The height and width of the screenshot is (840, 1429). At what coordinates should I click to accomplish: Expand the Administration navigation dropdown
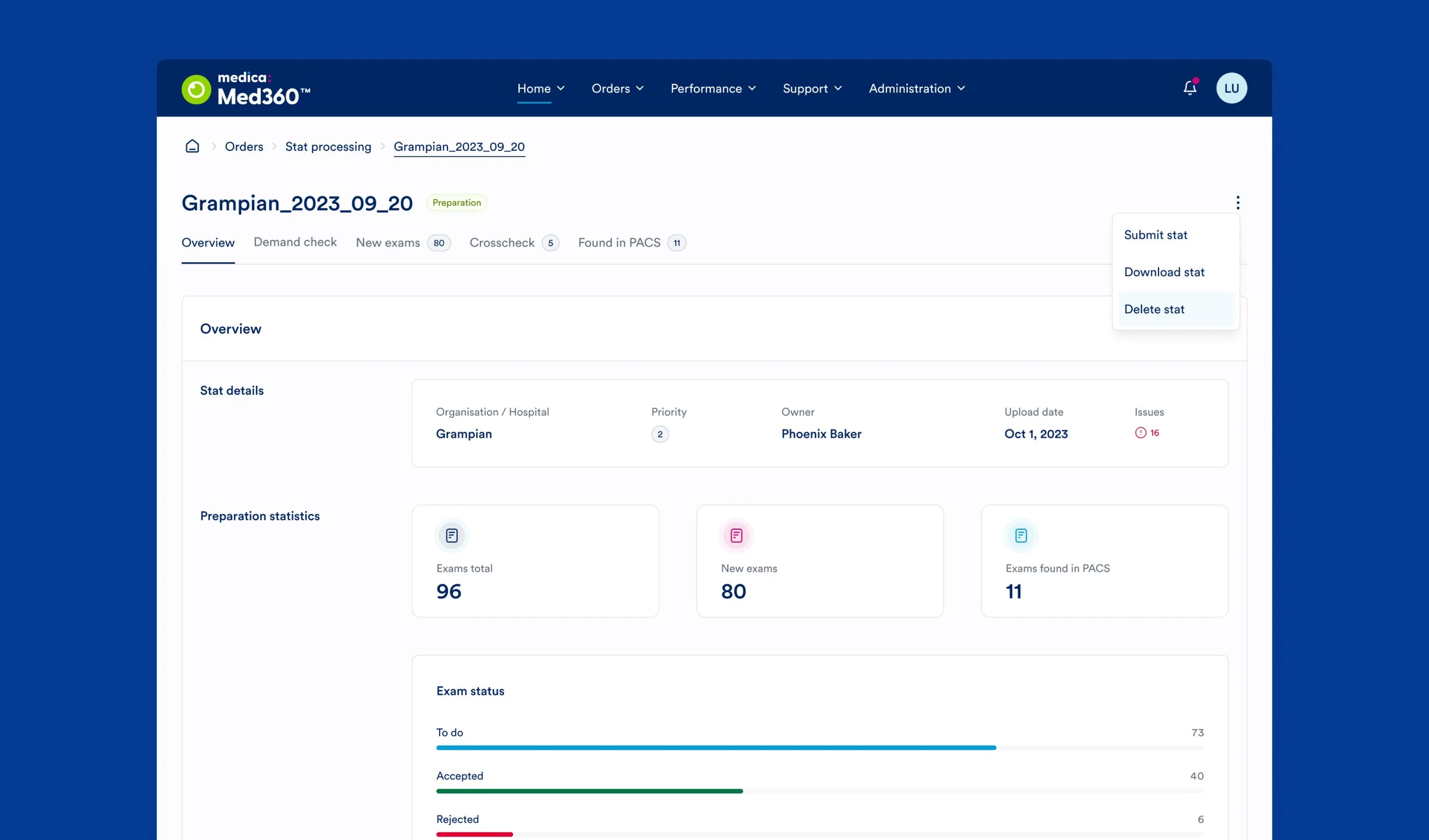coord(917,89)
